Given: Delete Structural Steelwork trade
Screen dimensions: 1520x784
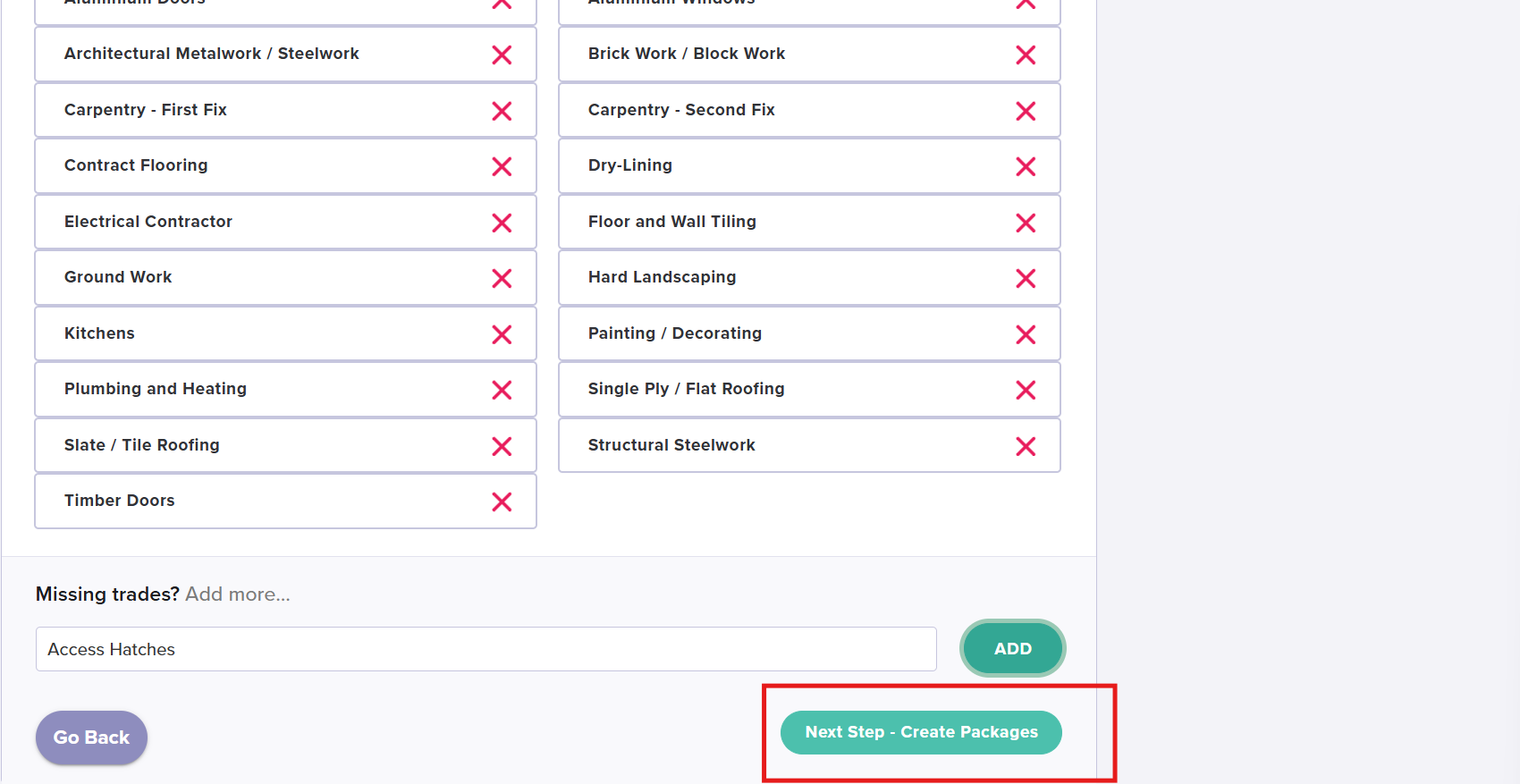Looking at the screenshot, I should (x=1026, y=446).
